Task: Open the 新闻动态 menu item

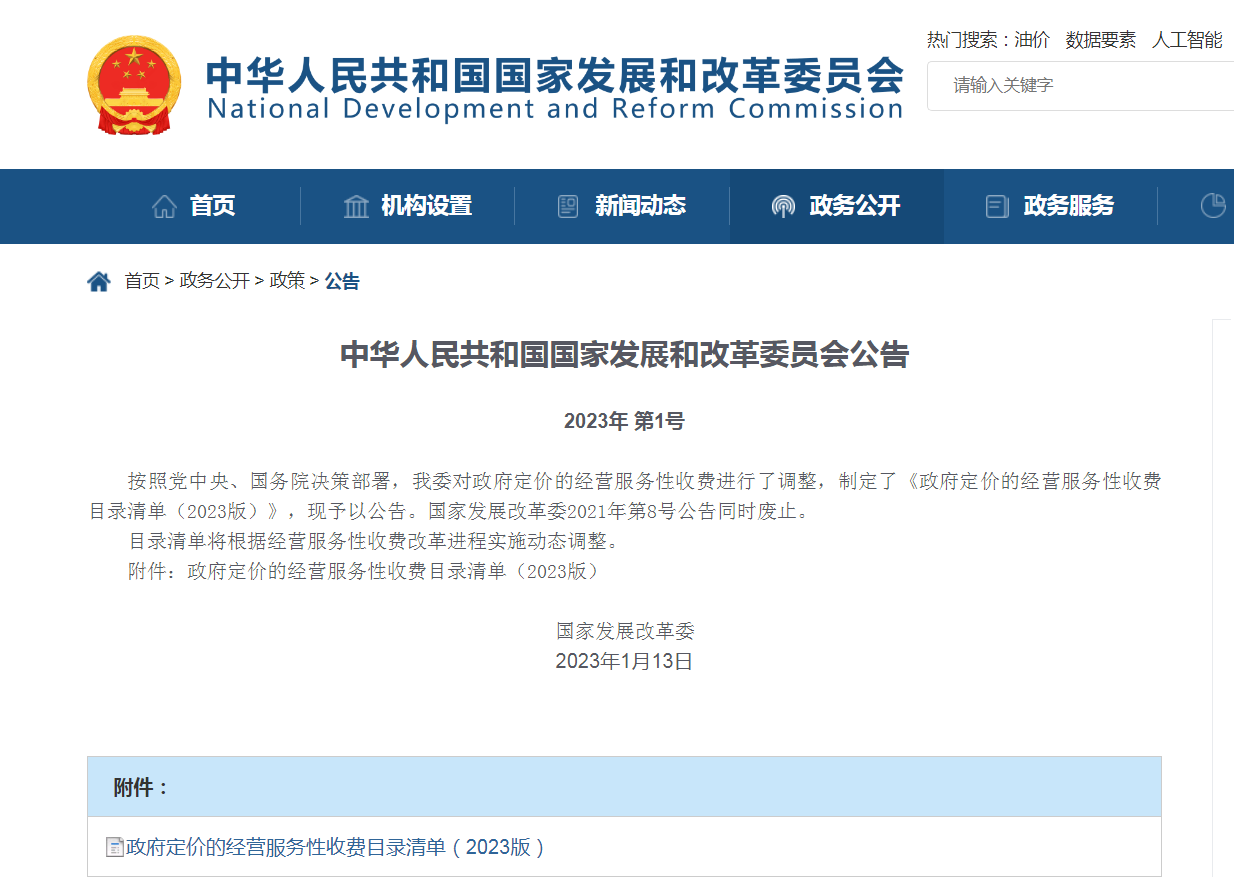Action: click(640, 207)
